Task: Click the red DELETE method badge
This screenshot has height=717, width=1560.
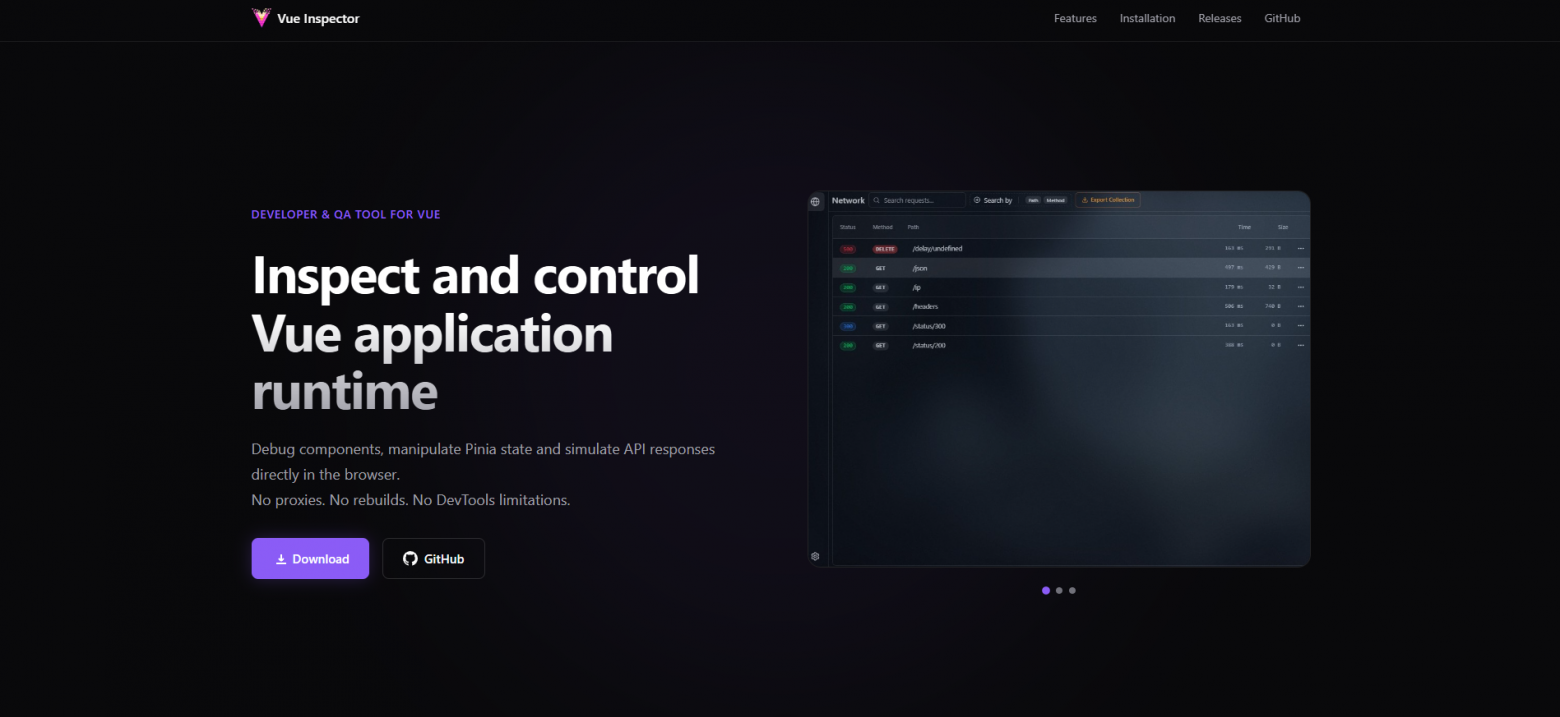Action: point(885,248)
